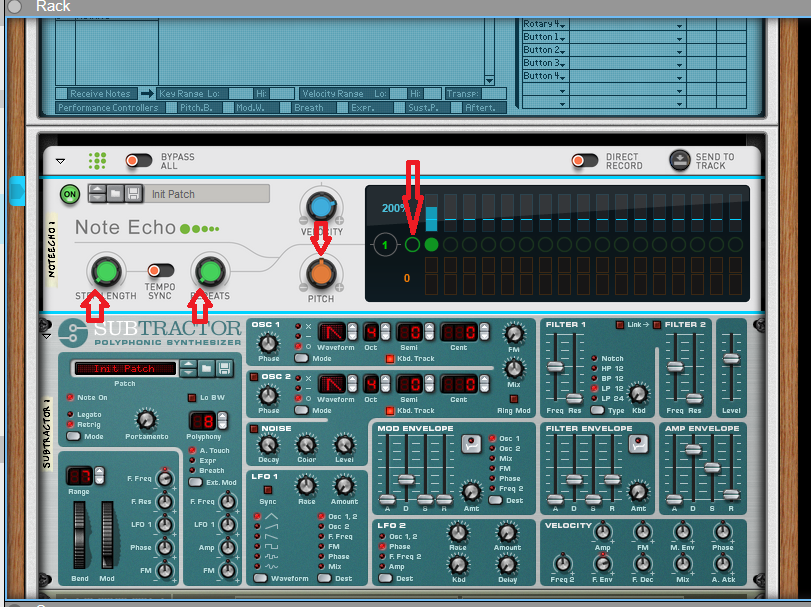
Task: Click the Amp Envelope Attack slider
Action: point(674,499)
